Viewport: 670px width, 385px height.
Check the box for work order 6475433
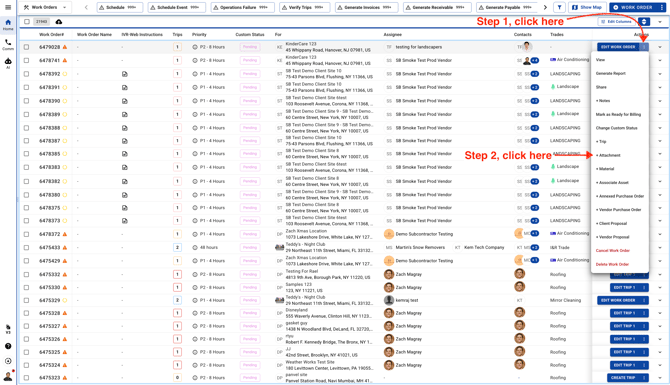click(26, 247)
